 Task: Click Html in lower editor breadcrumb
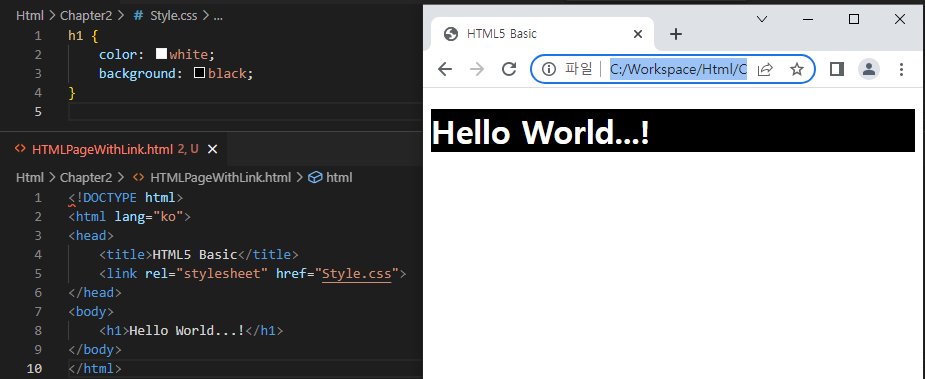coord(30,177)
